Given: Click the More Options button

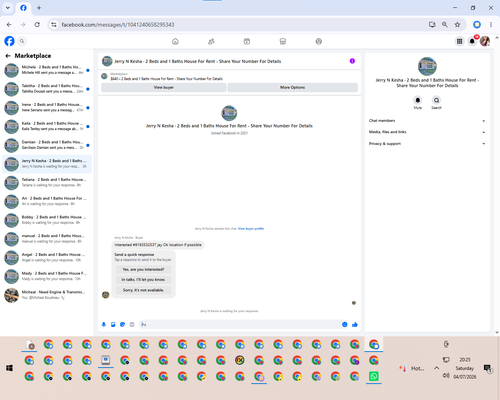Looking at the screenshot, I should pyautogui.click(x=292, y=87).
